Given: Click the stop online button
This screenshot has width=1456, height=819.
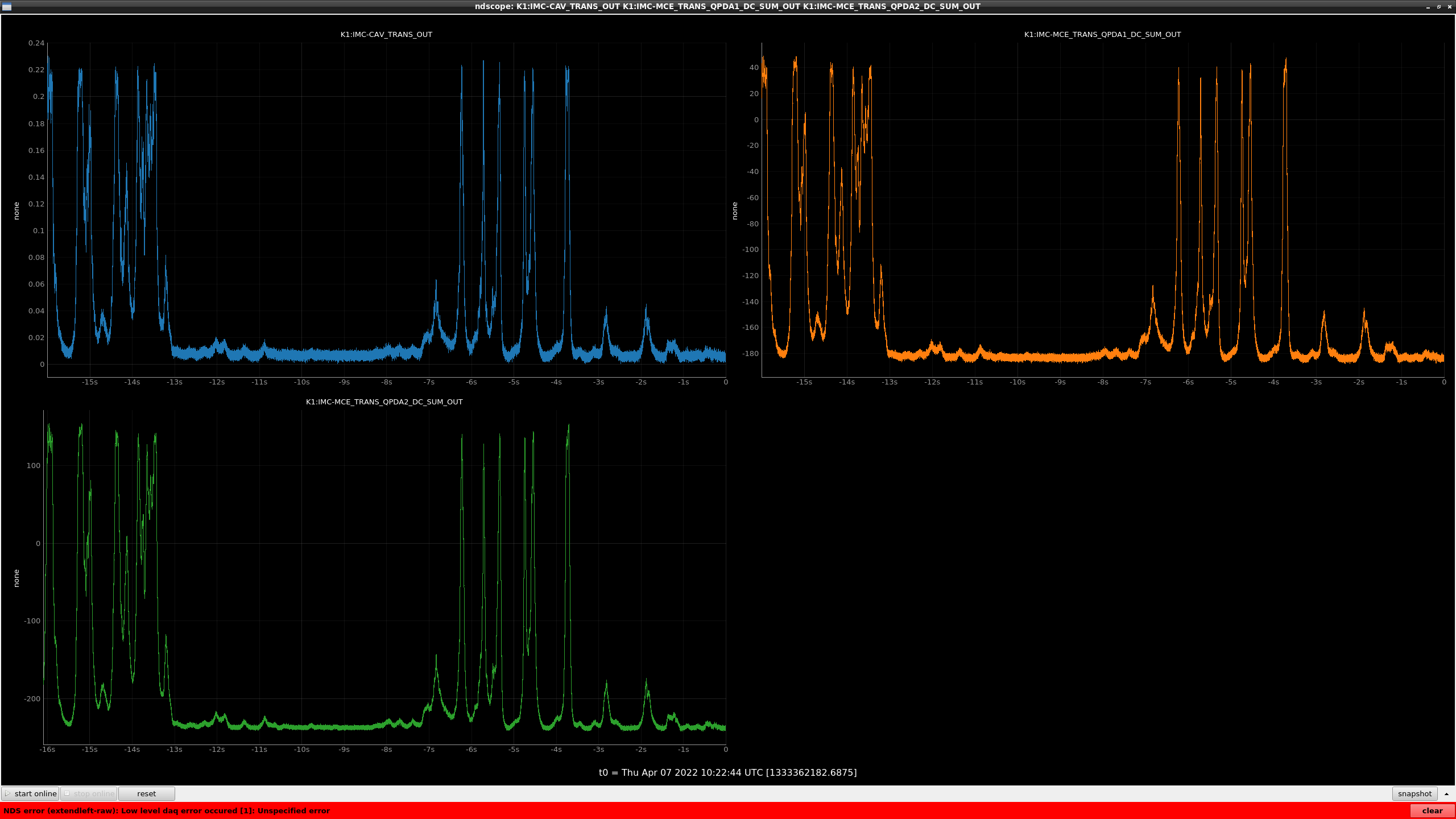Looking at the screenshot, I should (89, 793).
